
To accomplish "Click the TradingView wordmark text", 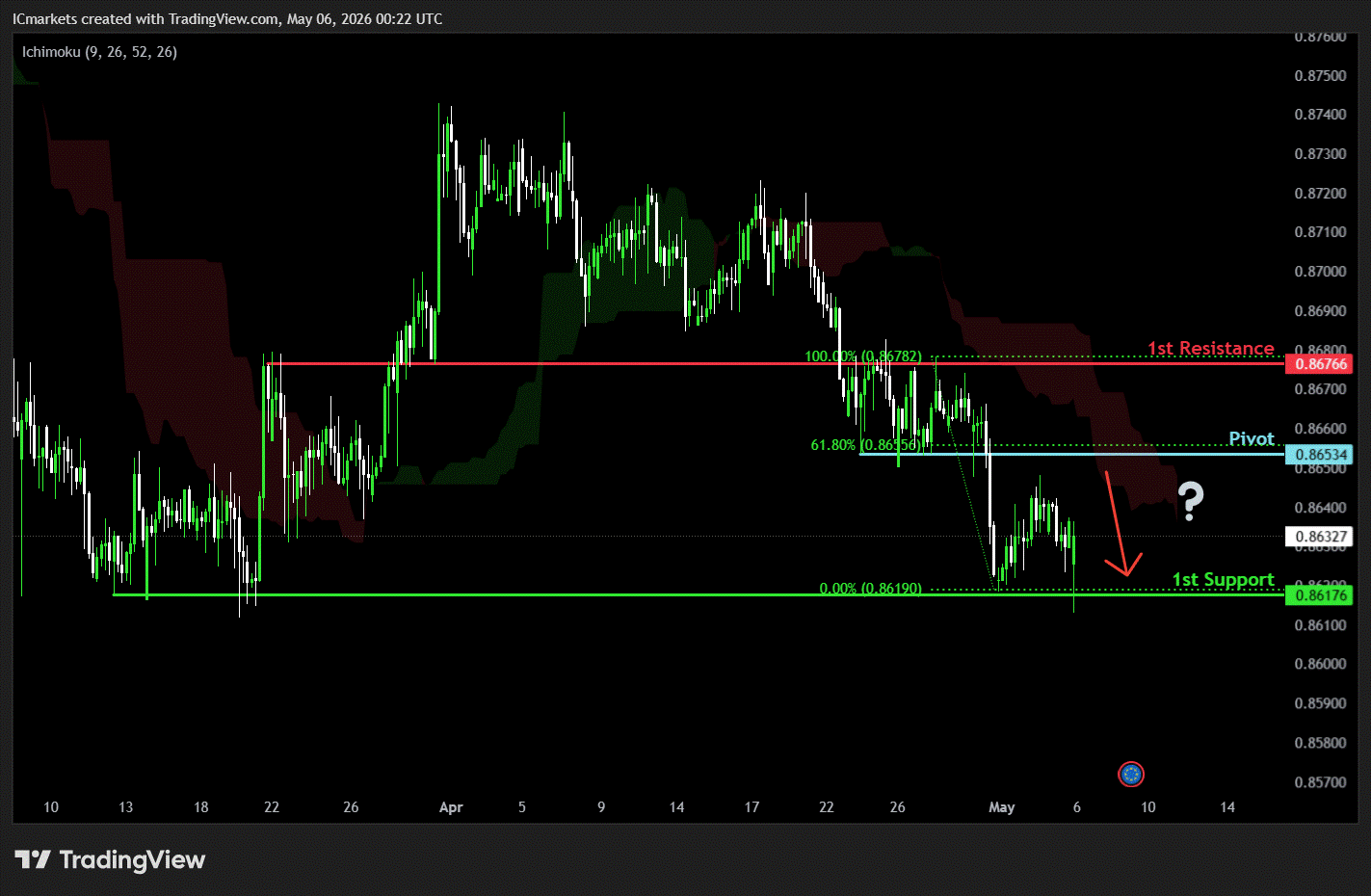I will click(x=132, y=859).
